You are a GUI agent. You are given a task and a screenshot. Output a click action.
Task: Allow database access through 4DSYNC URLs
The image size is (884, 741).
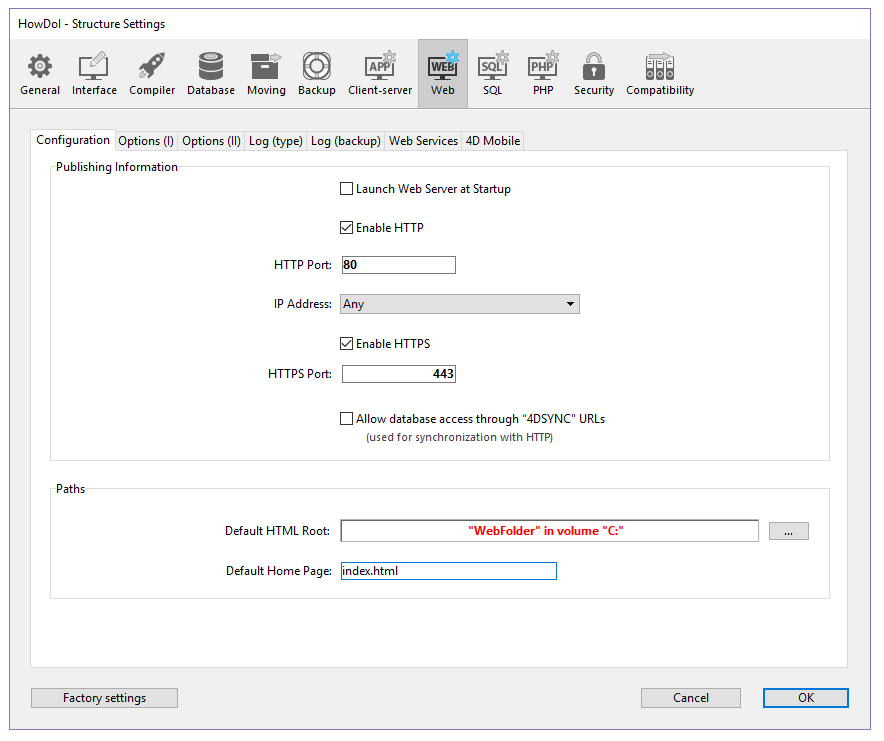[347, 419]
